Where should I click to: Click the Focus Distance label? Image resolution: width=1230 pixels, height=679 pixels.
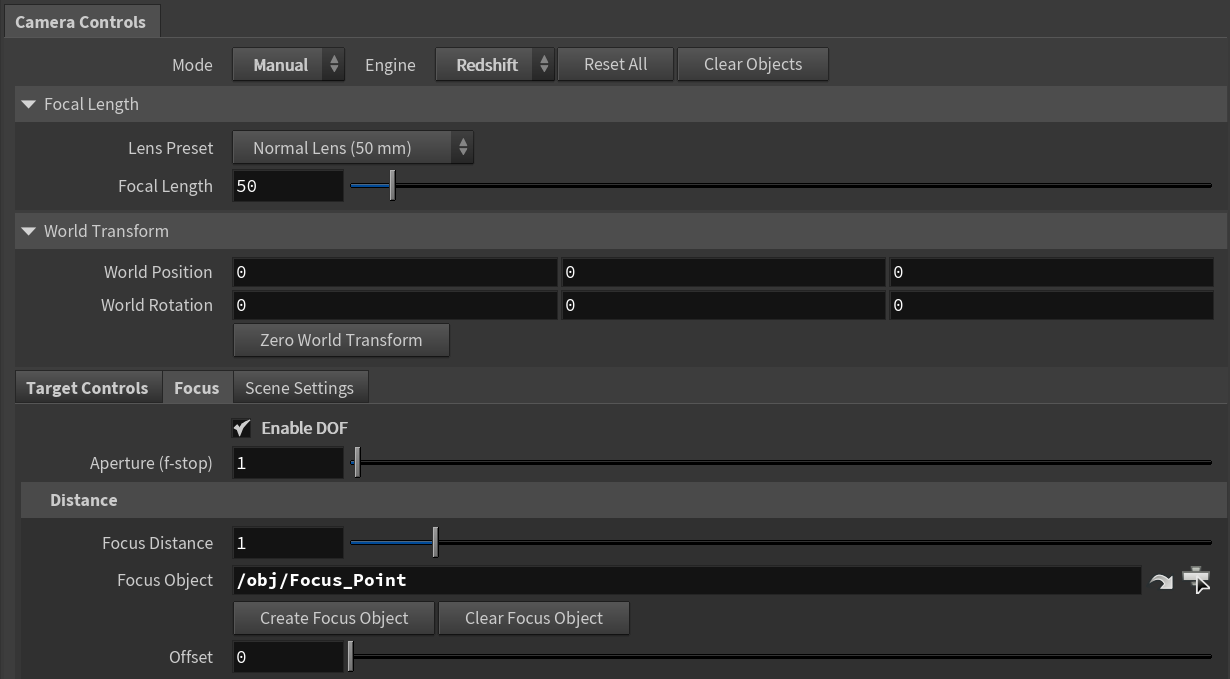(x=157, y=543)
